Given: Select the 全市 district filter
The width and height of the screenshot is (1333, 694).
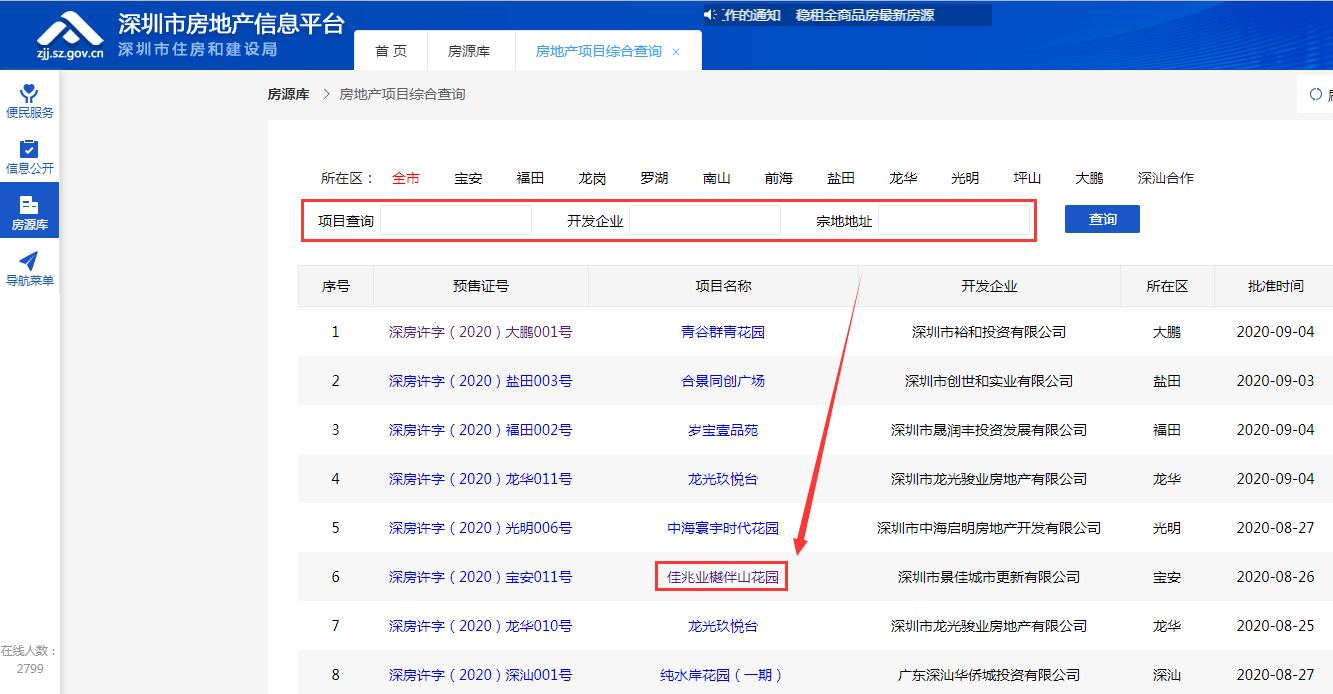Looking at the screenshot, I should click(407, 177).
